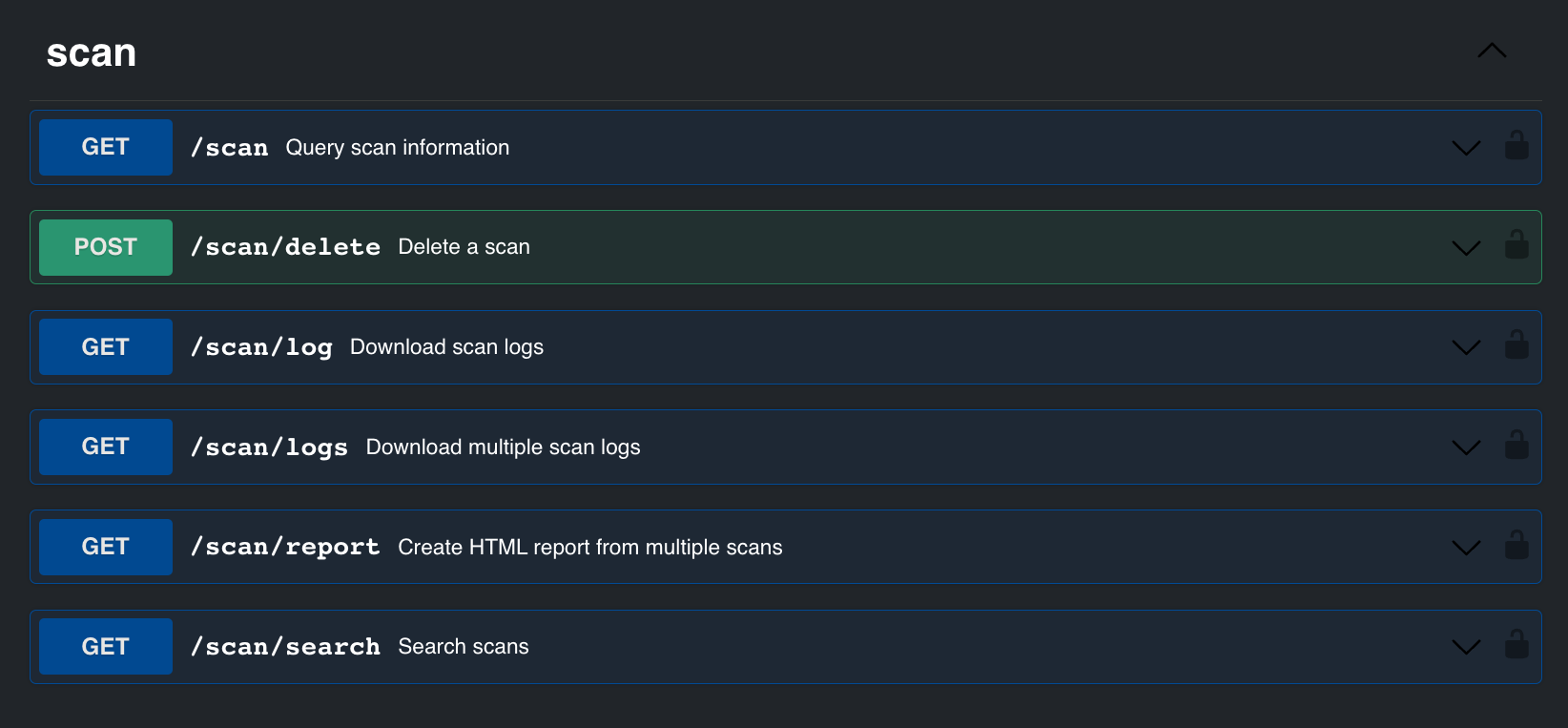
Task: Click the 'Download multiple scan logs' text
Action: pyautogui.click(x=503, y=447)
